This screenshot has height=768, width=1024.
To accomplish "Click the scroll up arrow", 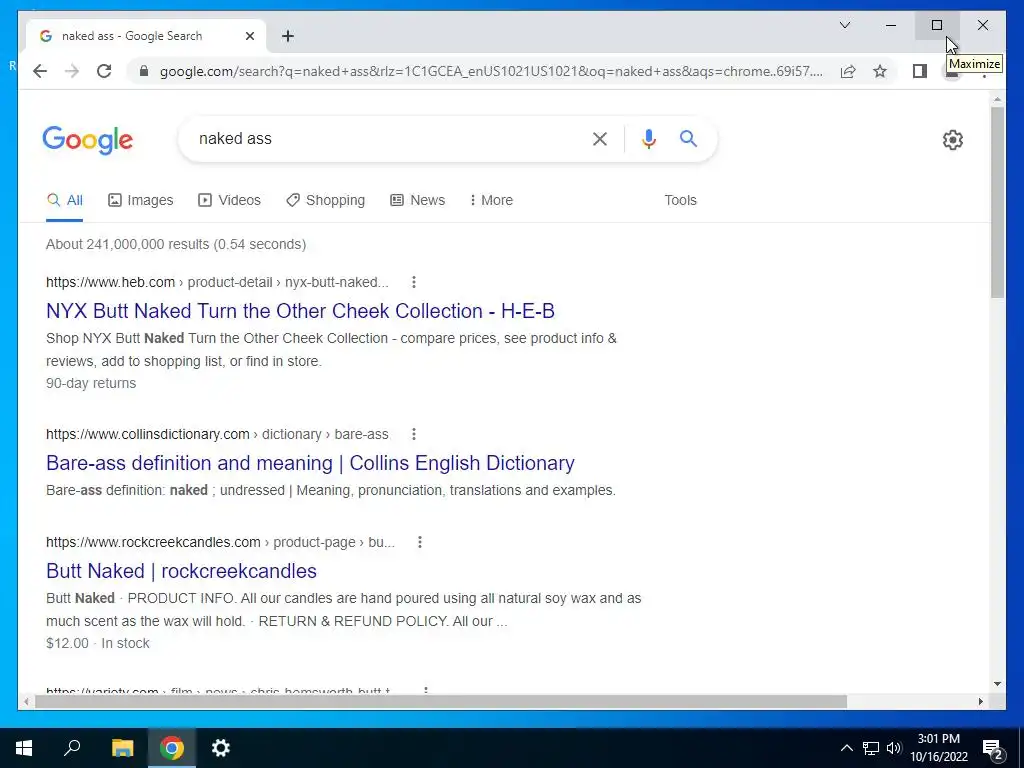I will (997, 100).
